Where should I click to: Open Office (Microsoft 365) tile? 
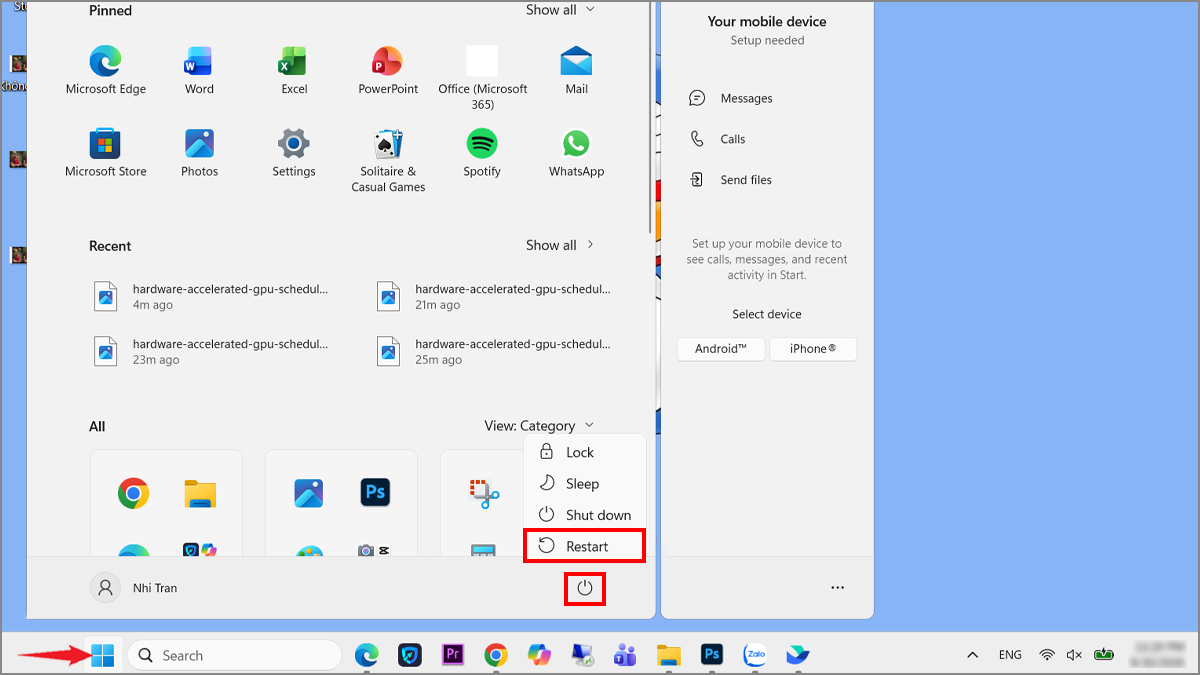pyautogui.click(x=482, y=77)
